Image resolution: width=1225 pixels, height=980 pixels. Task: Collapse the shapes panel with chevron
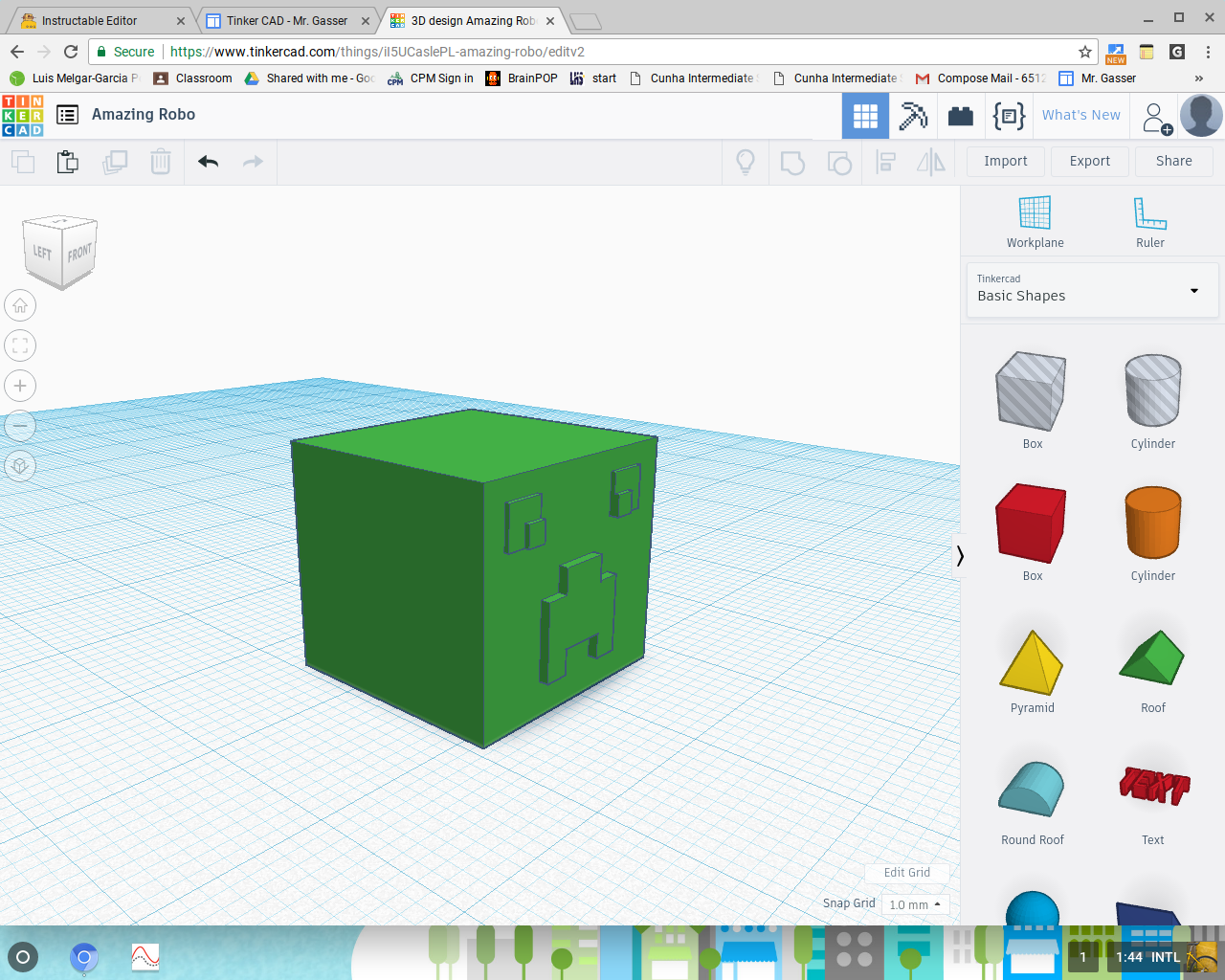coord(960,556)
